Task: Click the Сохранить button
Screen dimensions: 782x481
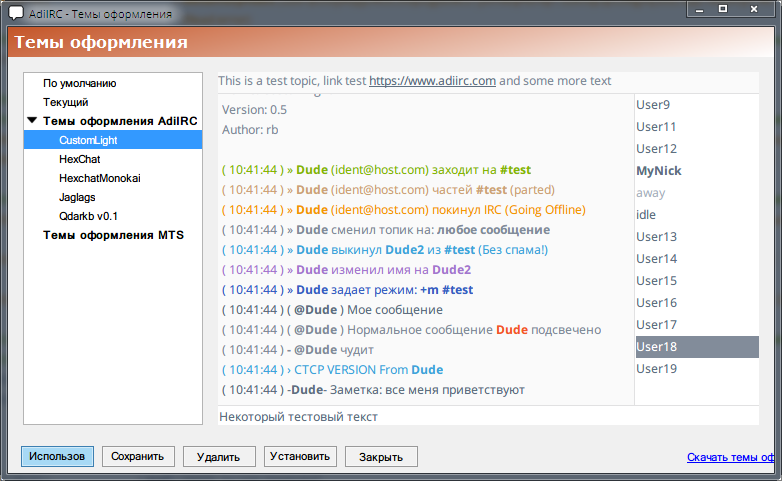Action: coord(138,457)
